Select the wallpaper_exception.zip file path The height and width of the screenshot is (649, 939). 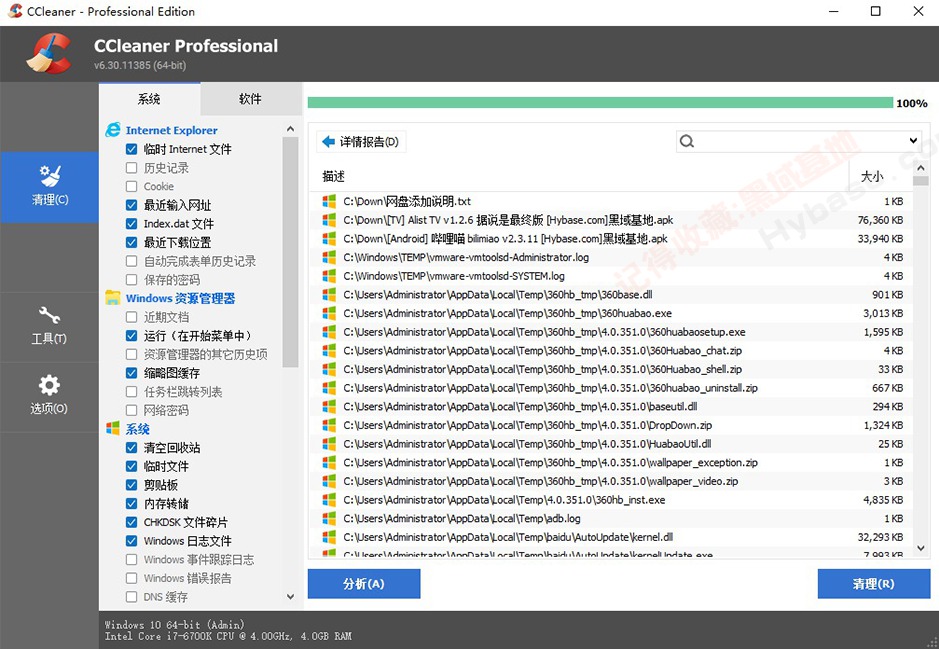pos(550,463)
